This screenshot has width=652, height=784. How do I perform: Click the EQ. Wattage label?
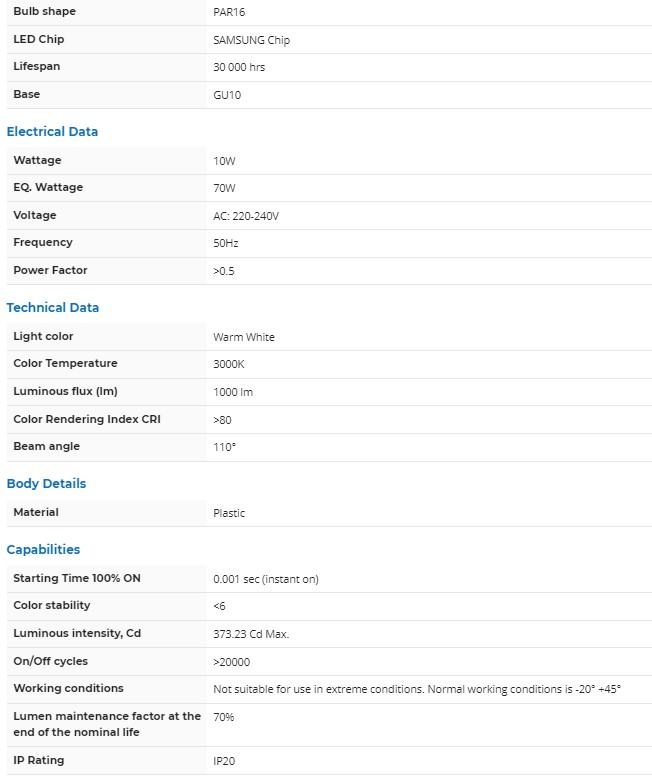point(48,188)
